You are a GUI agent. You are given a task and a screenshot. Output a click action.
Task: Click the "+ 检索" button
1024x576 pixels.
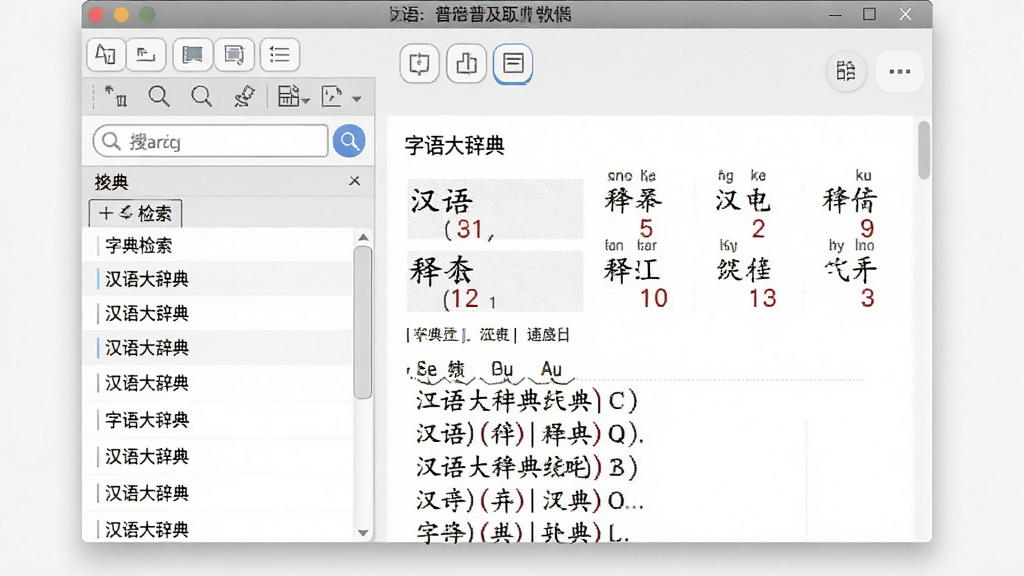135,213
